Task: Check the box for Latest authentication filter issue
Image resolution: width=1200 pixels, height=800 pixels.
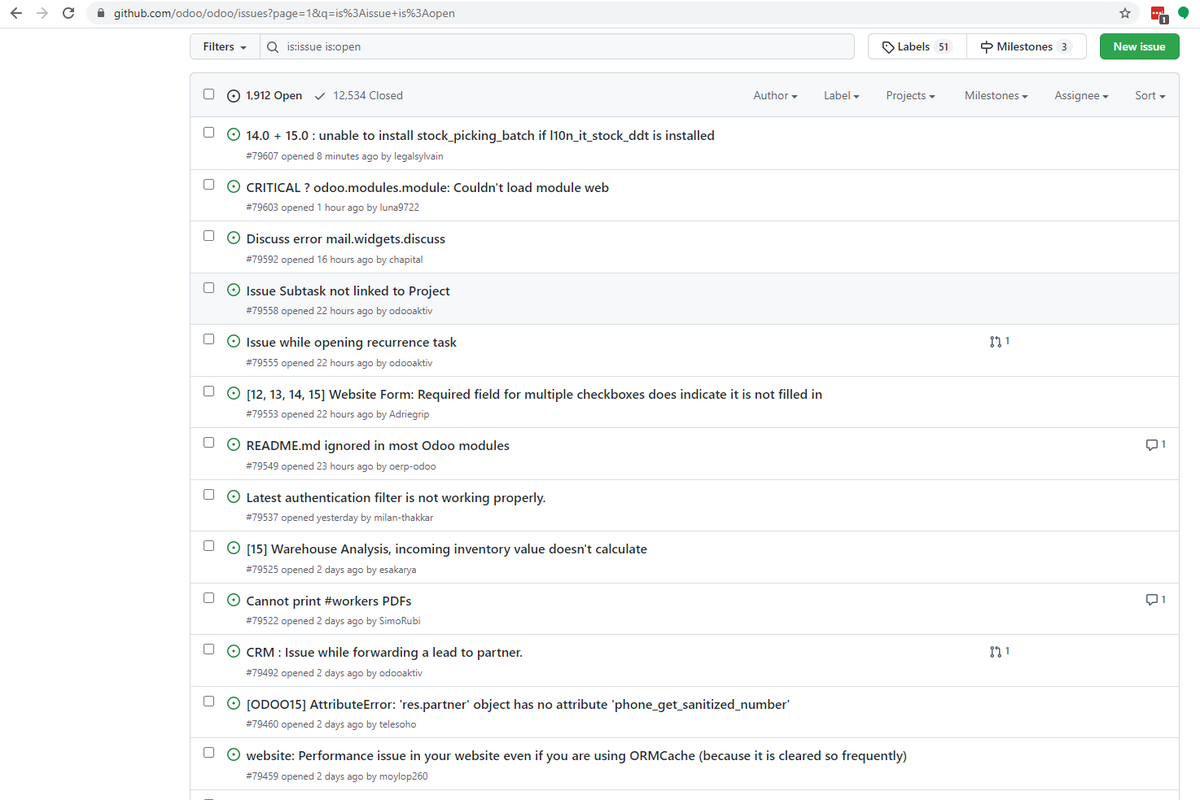Action: point(209,494)
